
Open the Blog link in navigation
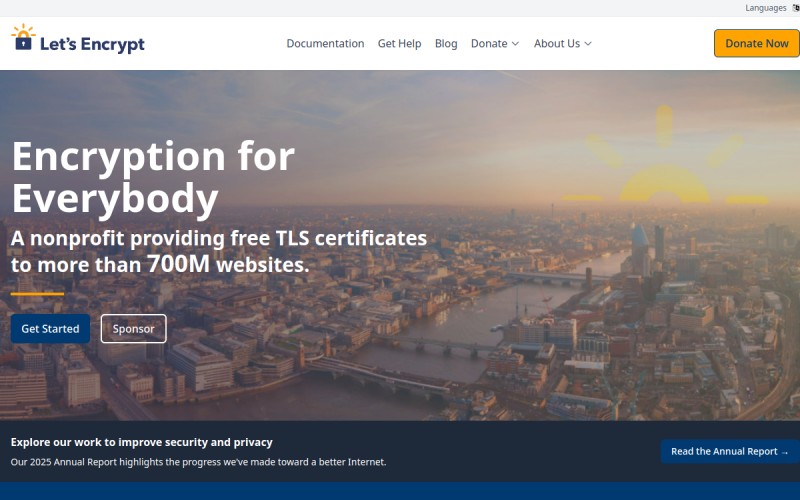click(x=446, y=43)
